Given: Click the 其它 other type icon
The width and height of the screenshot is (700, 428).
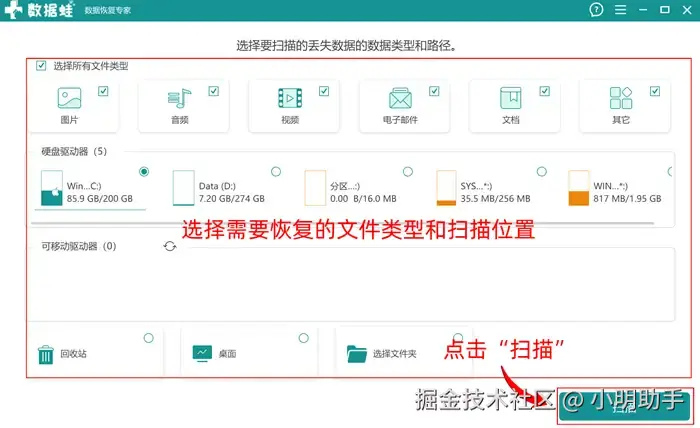Looking at the screenshot, I should pyautogui.click(x=621, y=98).
